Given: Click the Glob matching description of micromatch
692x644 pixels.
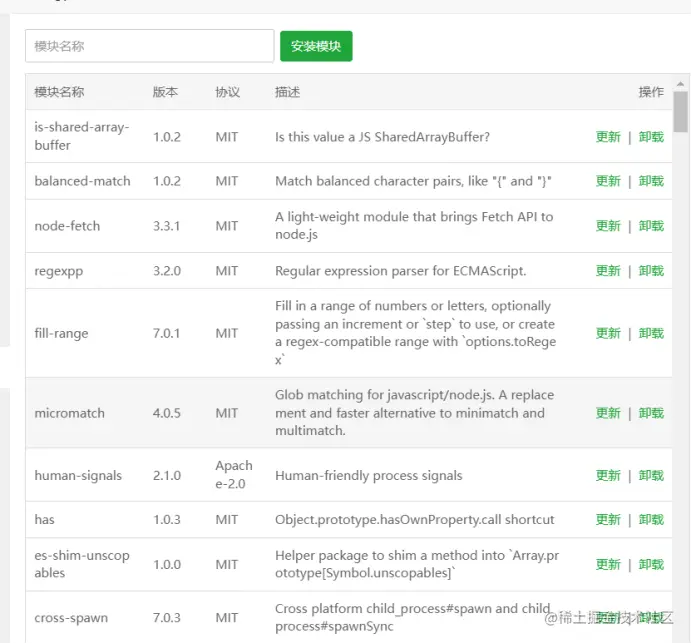Looking at the screenshot, I should click(x=414, y=413).
